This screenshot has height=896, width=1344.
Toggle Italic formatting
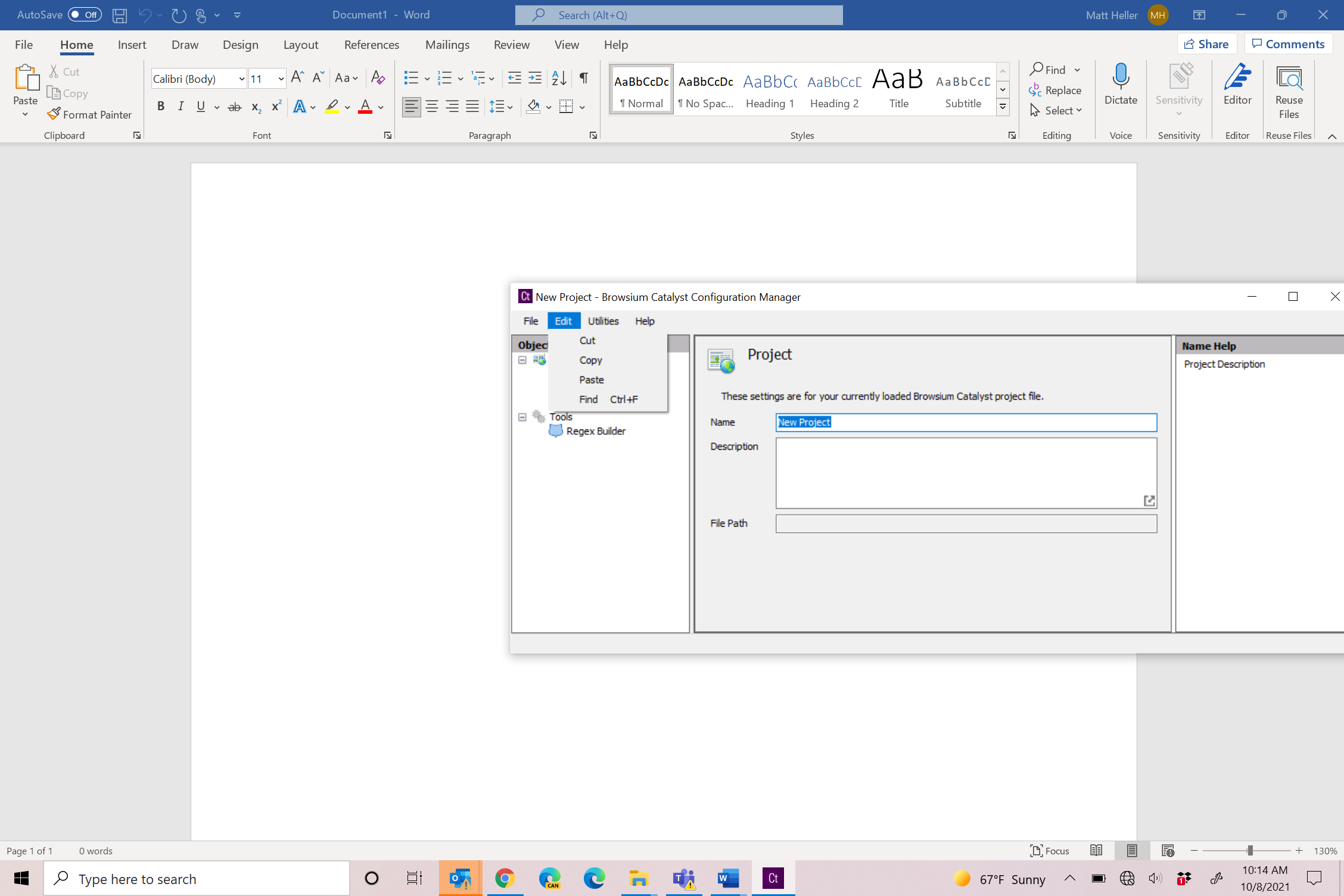tap(181, 107)
